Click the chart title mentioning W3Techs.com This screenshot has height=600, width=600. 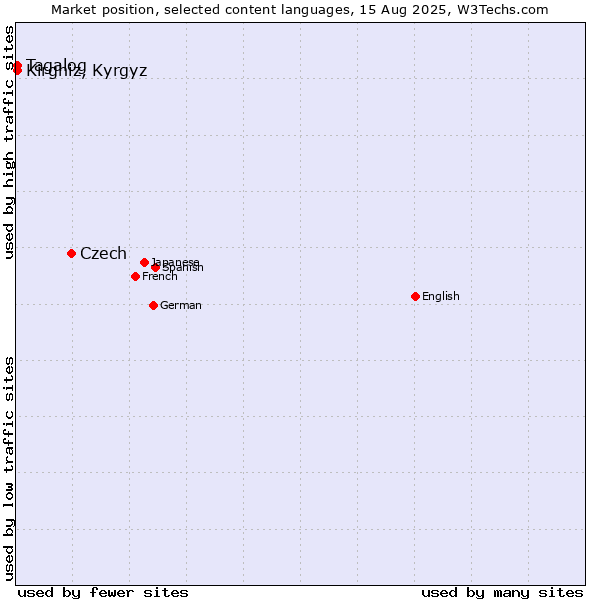pyautogui.click(x=300, y=10)
